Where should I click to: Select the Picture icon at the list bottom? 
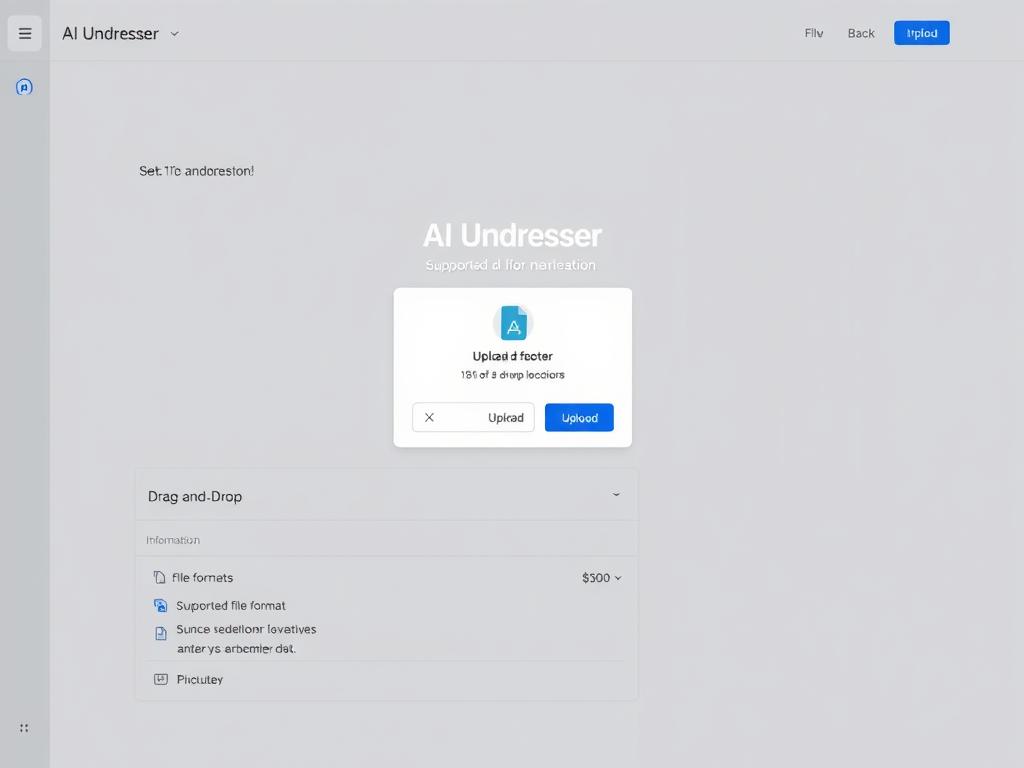point(161,679)
